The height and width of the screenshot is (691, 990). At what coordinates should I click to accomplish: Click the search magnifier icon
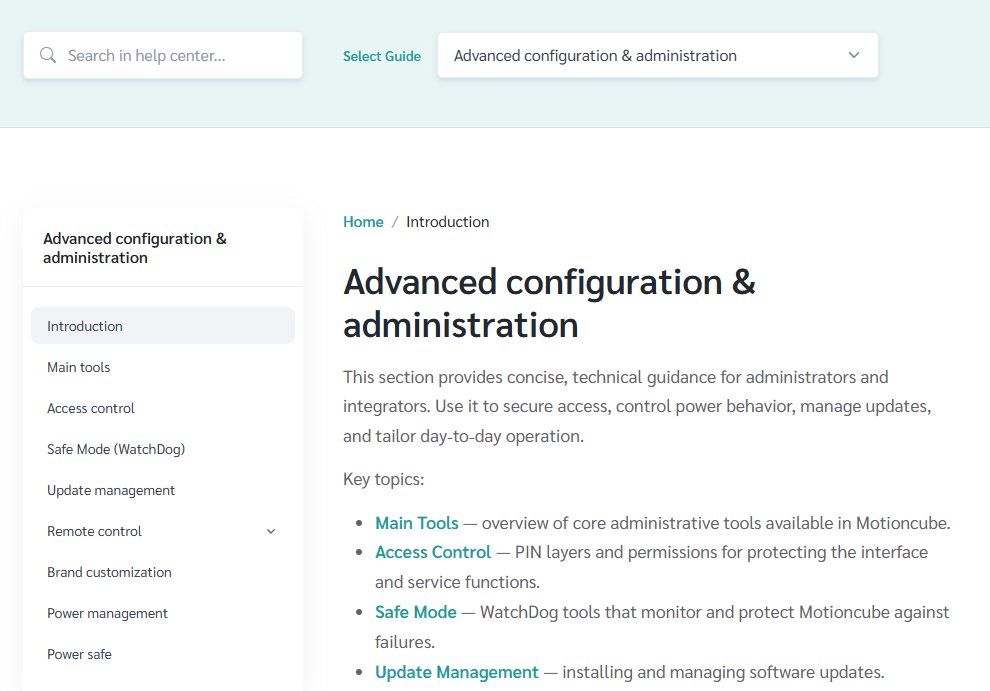click(x=48, y=55)
